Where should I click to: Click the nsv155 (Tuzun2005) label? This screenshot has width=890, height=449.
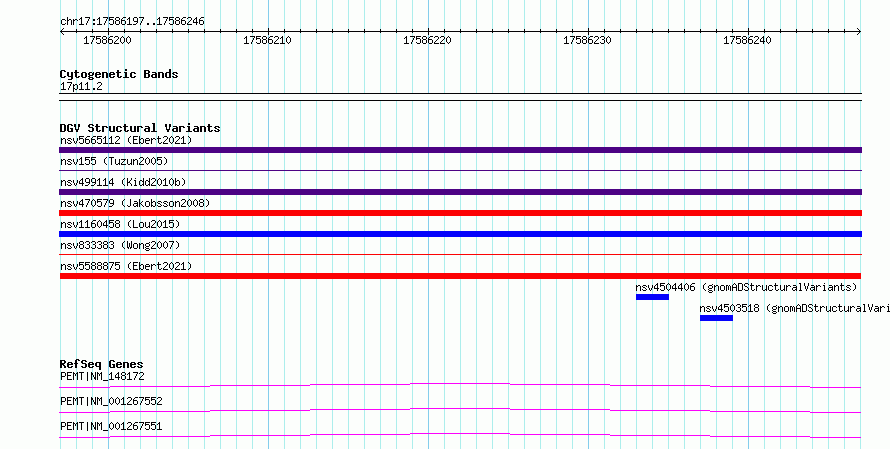point(114,161)
